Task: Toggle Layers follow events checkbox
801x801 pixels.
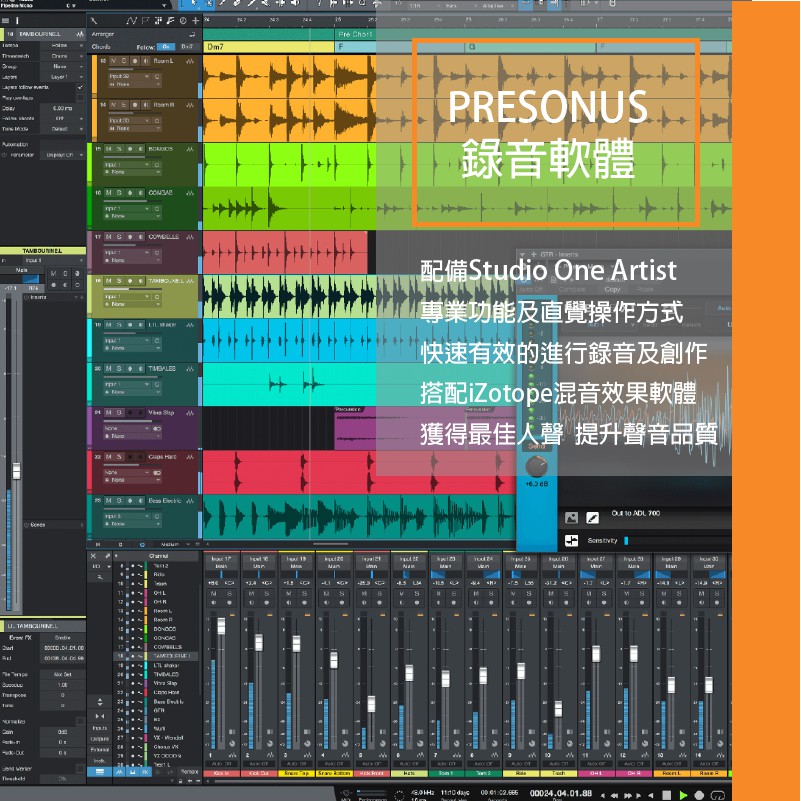Action: coord(80,87)
